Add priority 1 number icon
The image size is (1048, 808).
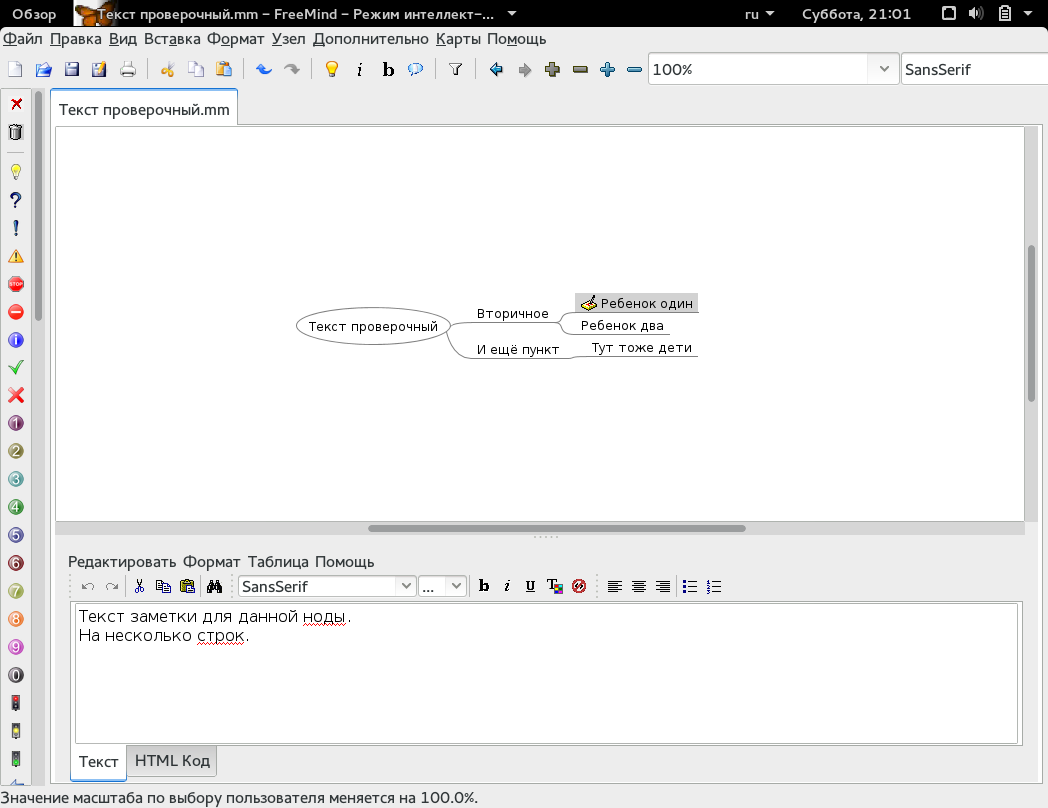click(x=16, y=423)
